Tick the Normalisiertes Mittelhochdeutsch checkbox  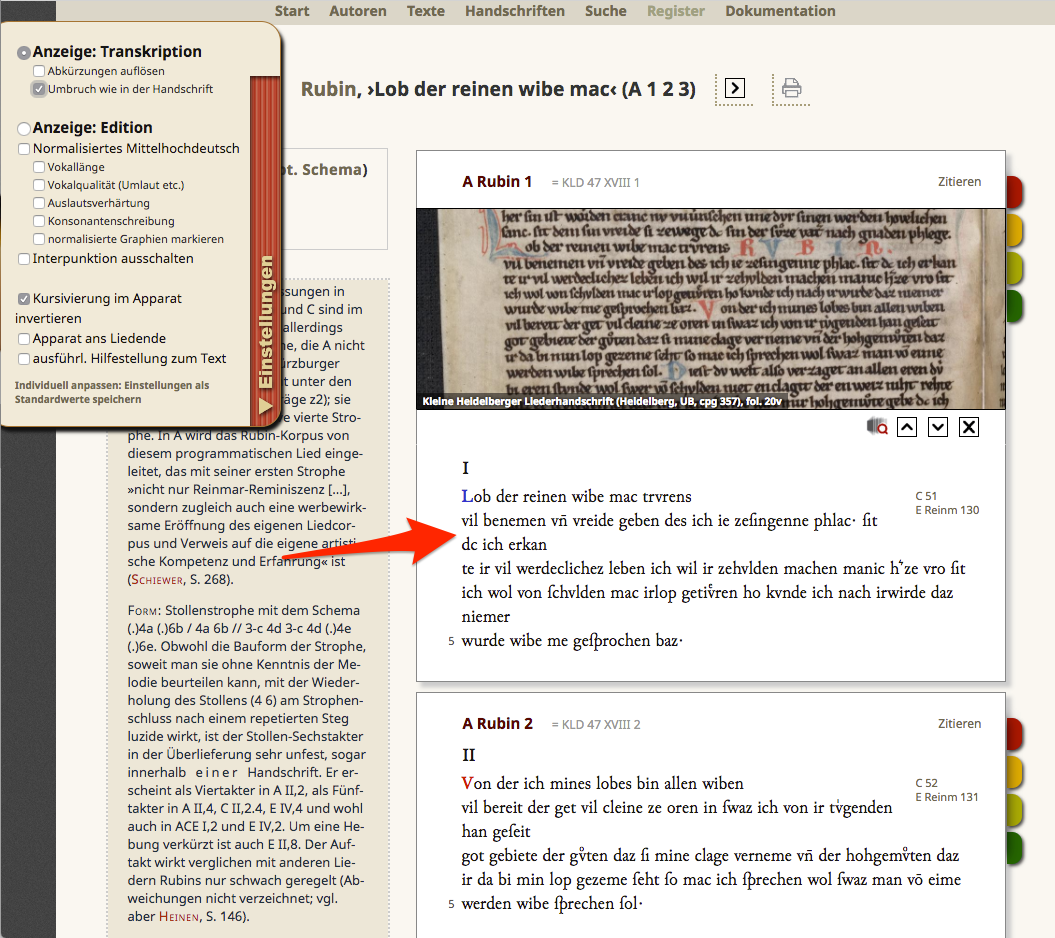click(24, 149)
